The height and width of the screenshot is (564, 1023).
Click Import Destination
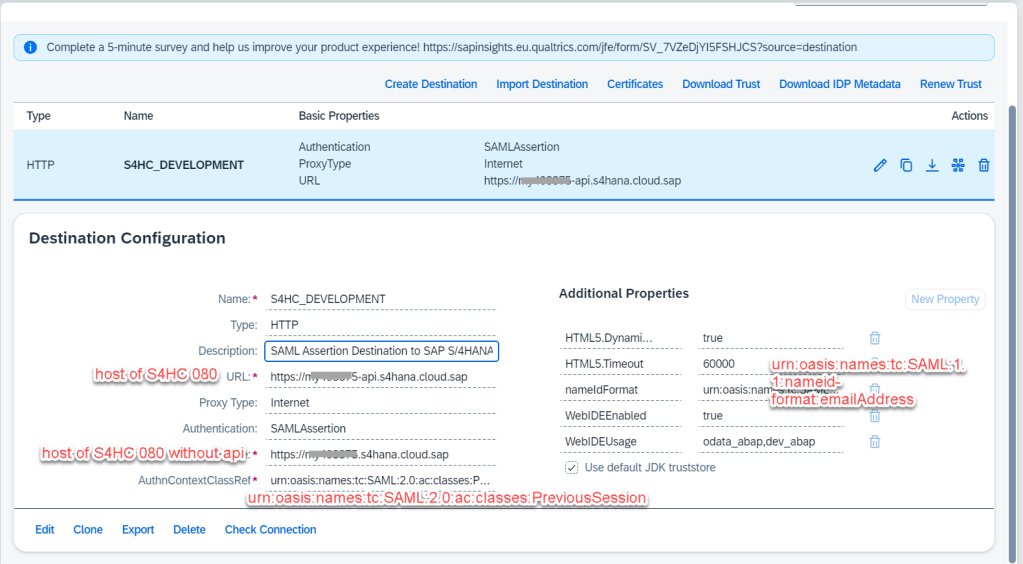(542, 84)
